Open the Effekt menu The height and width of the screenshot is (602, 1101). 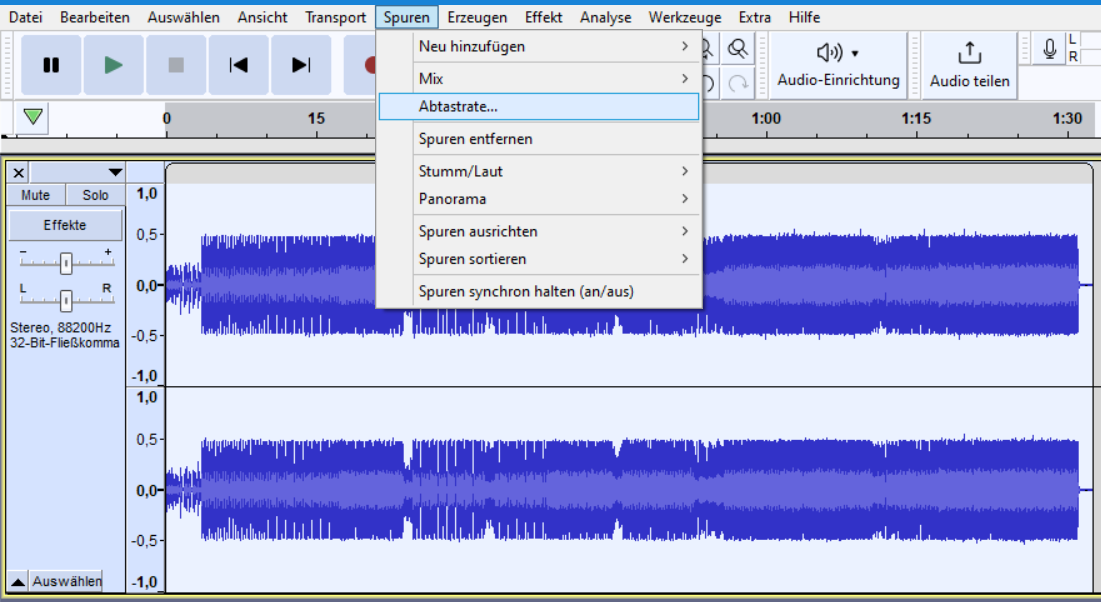543,17
